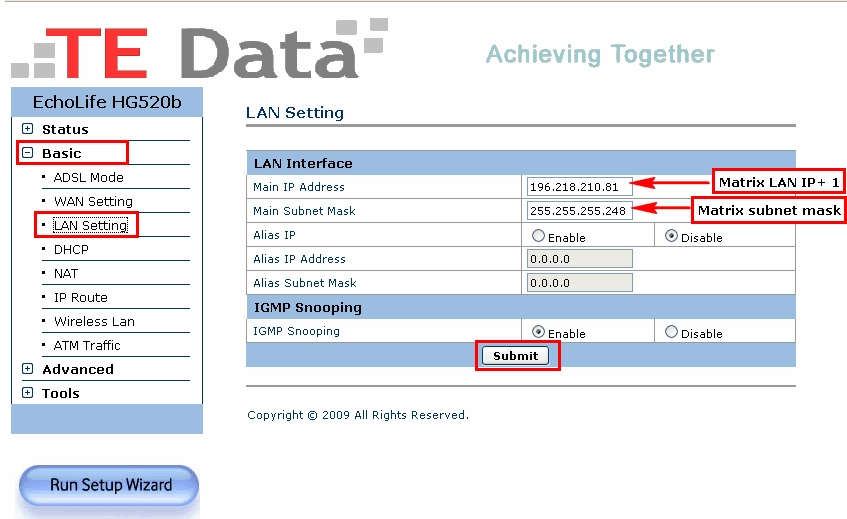Disable IGMP Snooping radio button
The height and width of the screenshot is (519, 847).
pyautogui.click(x=671, y=332)
